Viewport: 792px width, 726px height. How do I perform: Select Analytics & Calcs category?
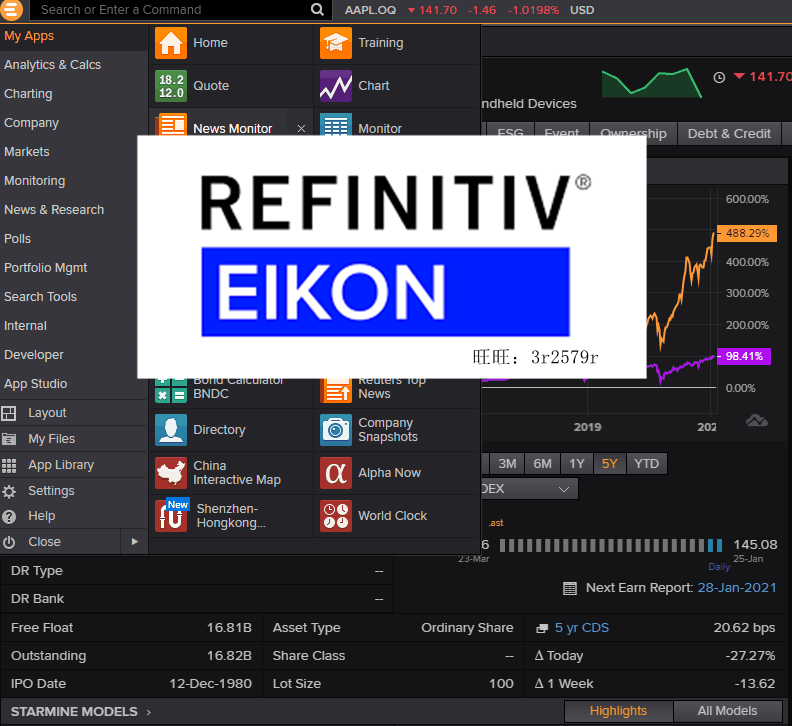tap(53, 65)
